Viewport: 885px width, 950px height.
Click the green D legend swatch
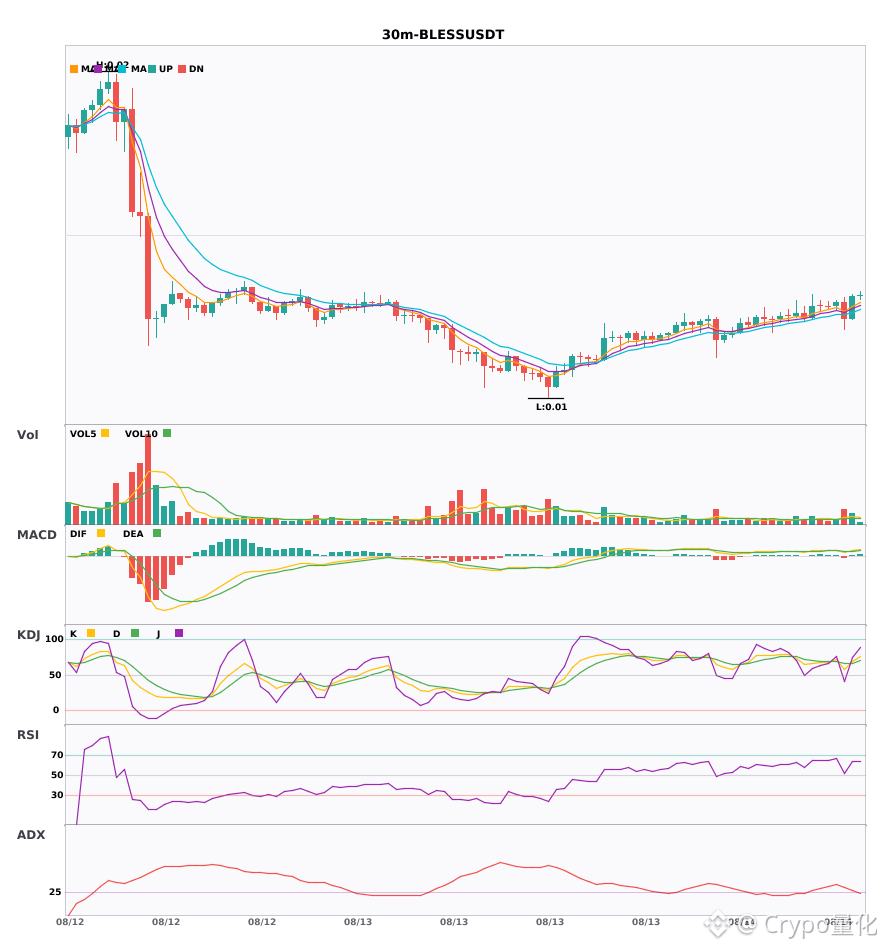point(135,633)
